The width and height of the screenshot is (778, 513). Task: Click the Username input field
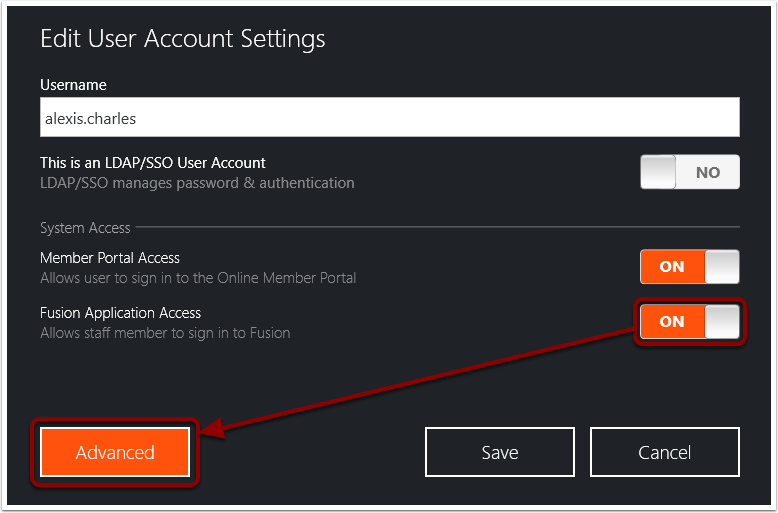coord(389,117)
